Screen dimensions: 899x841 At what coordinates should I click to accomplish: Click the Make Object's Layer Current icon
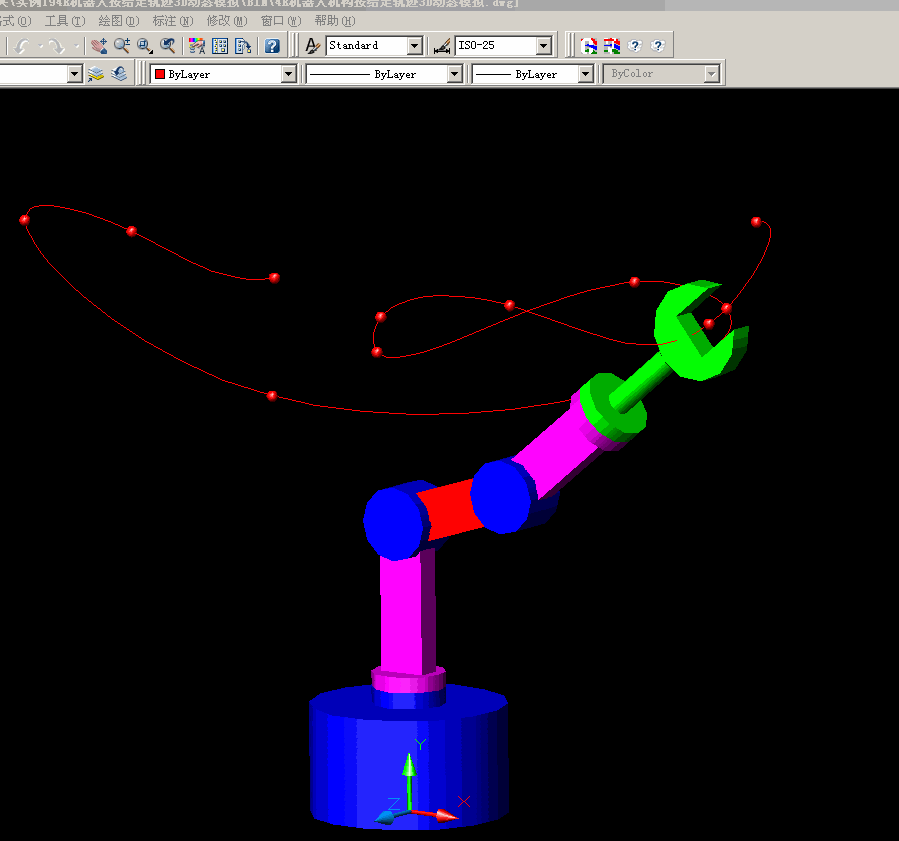coord(96,74)
